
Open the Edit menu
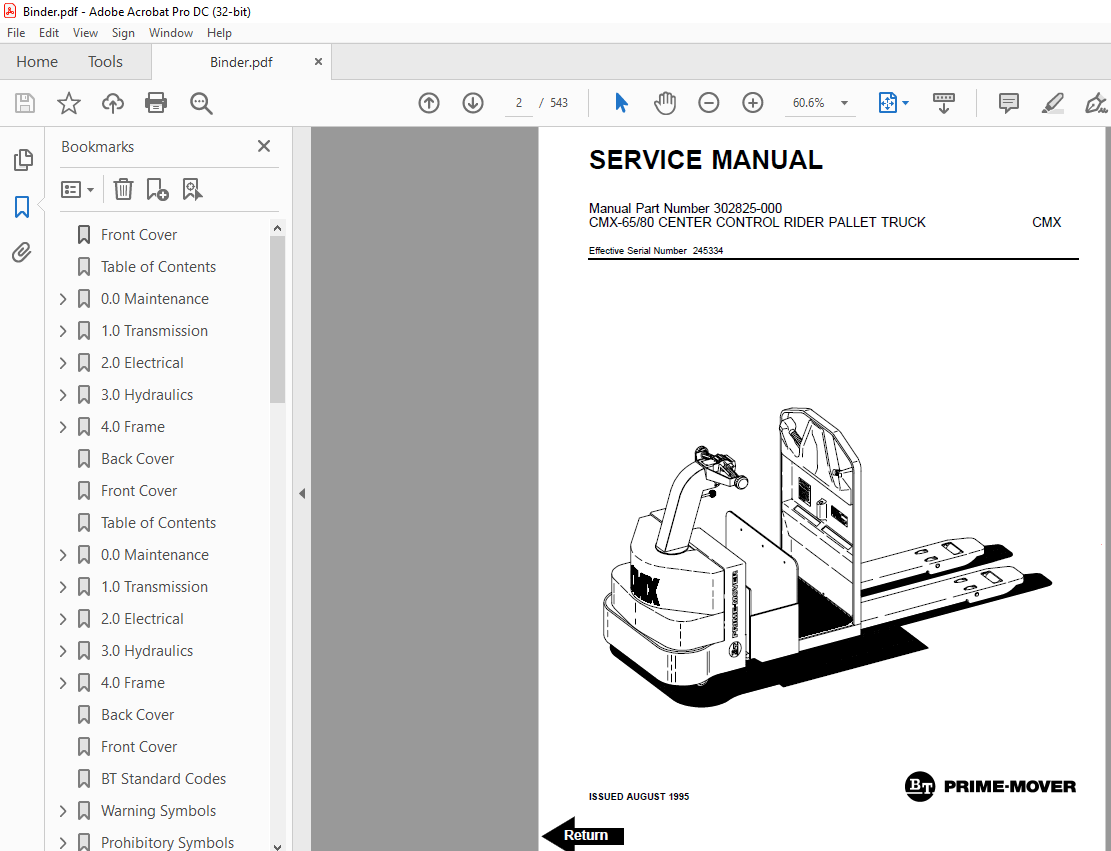tap(49, 33)
